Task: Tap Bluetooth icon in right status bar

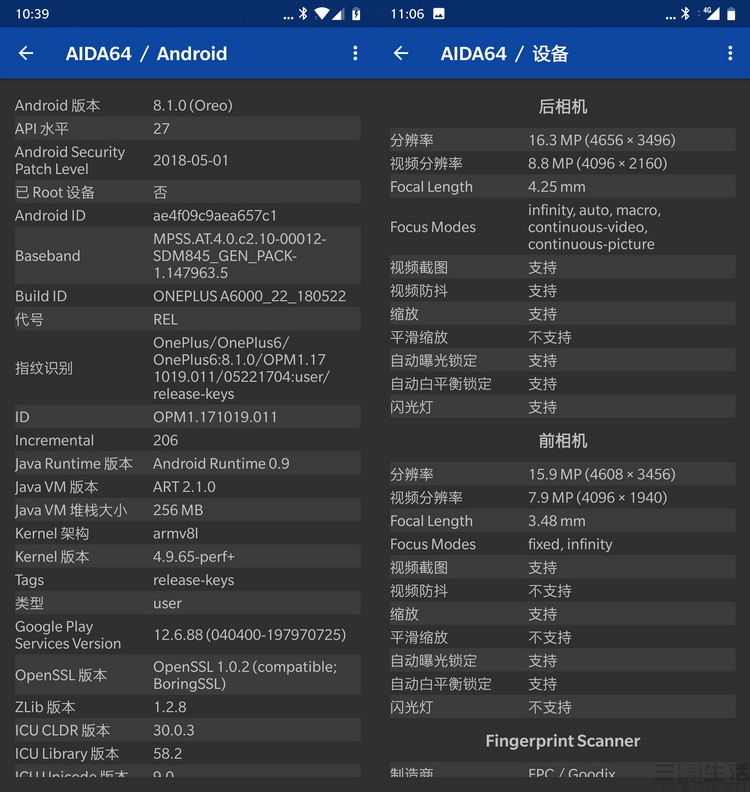Action: (685, 14)
